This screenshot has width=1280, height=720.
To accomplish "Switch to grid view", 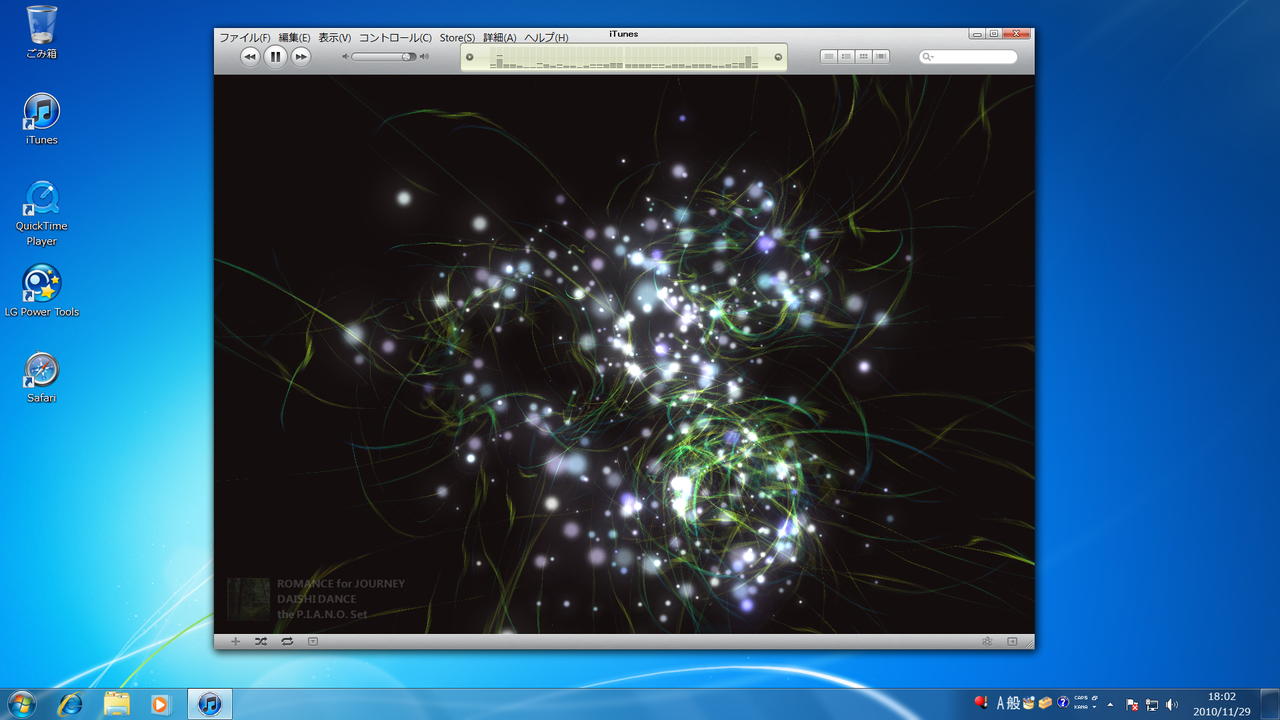I will tap(864, 57).
